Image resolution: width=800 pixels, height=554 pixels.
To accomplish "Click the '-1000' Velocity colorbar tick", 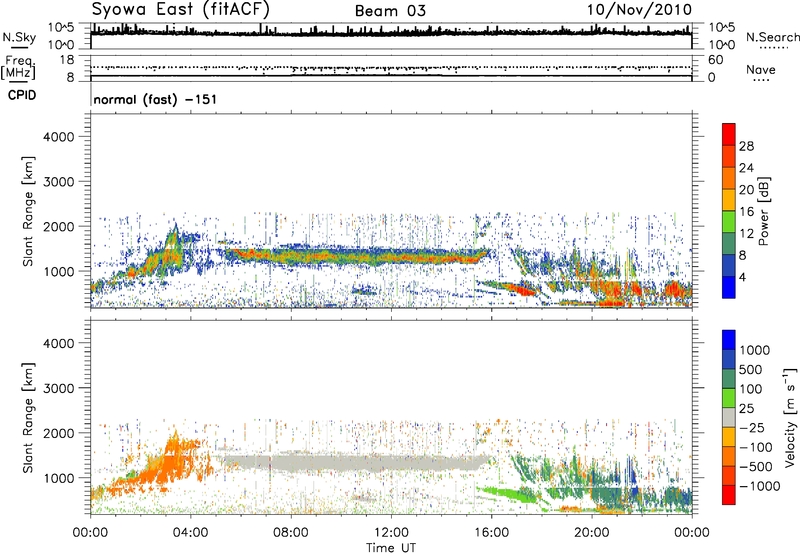I will (759, 486).
